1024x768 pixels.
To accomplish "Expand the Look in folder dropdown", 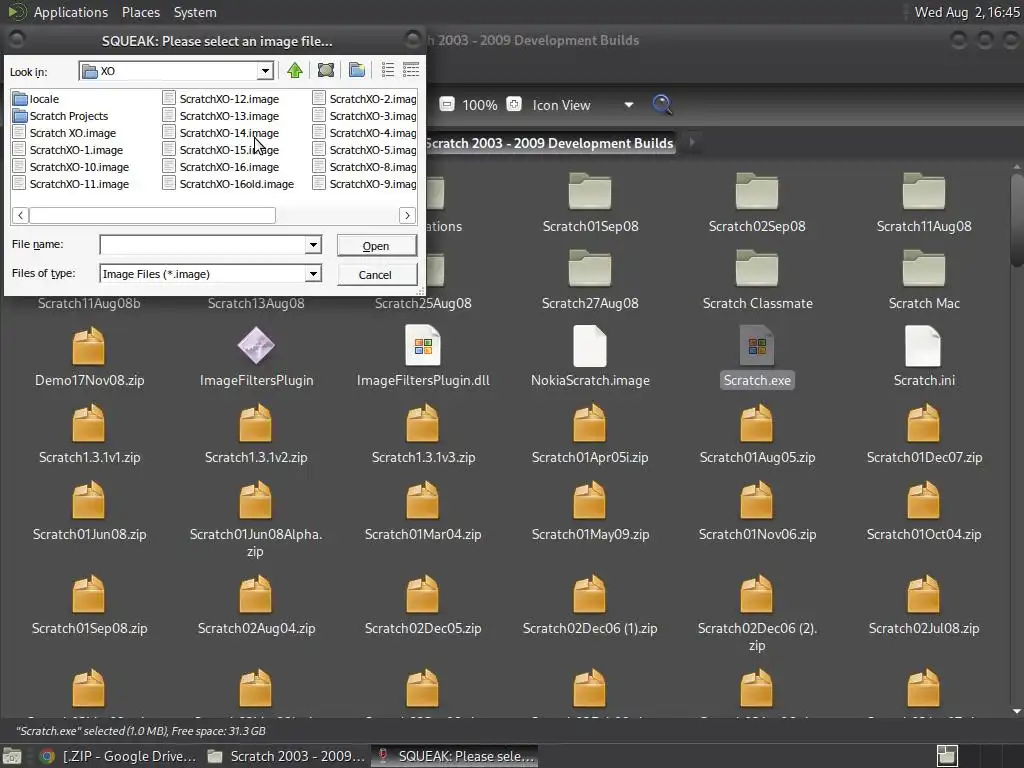I will click(265, 71).
